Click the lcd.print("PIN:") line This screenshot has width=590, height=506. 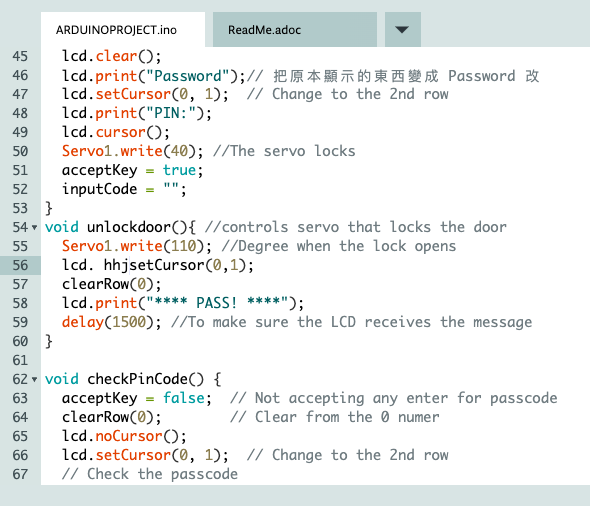(x=137, y=113)
